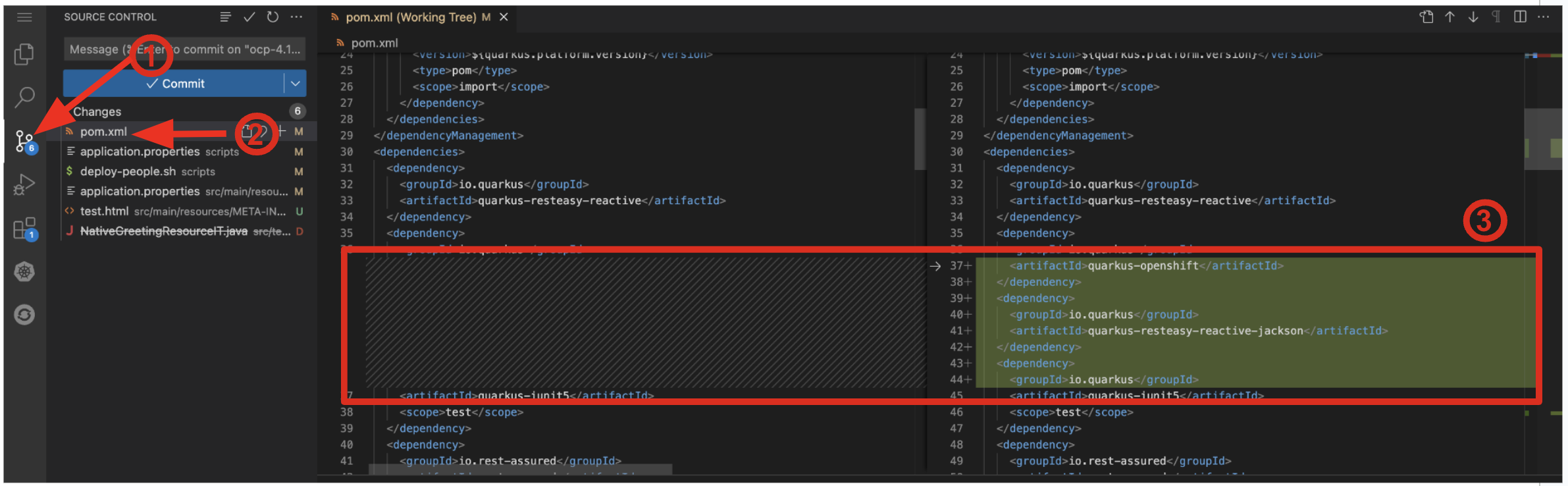Open the Extensions view

pos(24,229)
